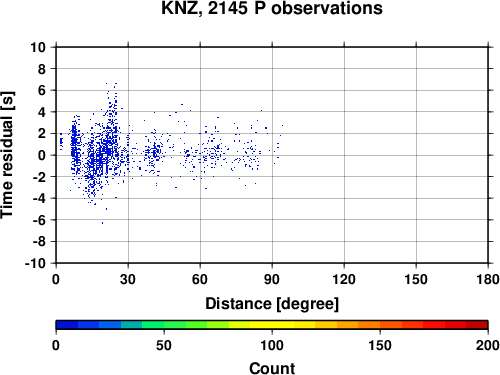
Task: Click the y-axis tick label '4'
Action: point(42,112)
